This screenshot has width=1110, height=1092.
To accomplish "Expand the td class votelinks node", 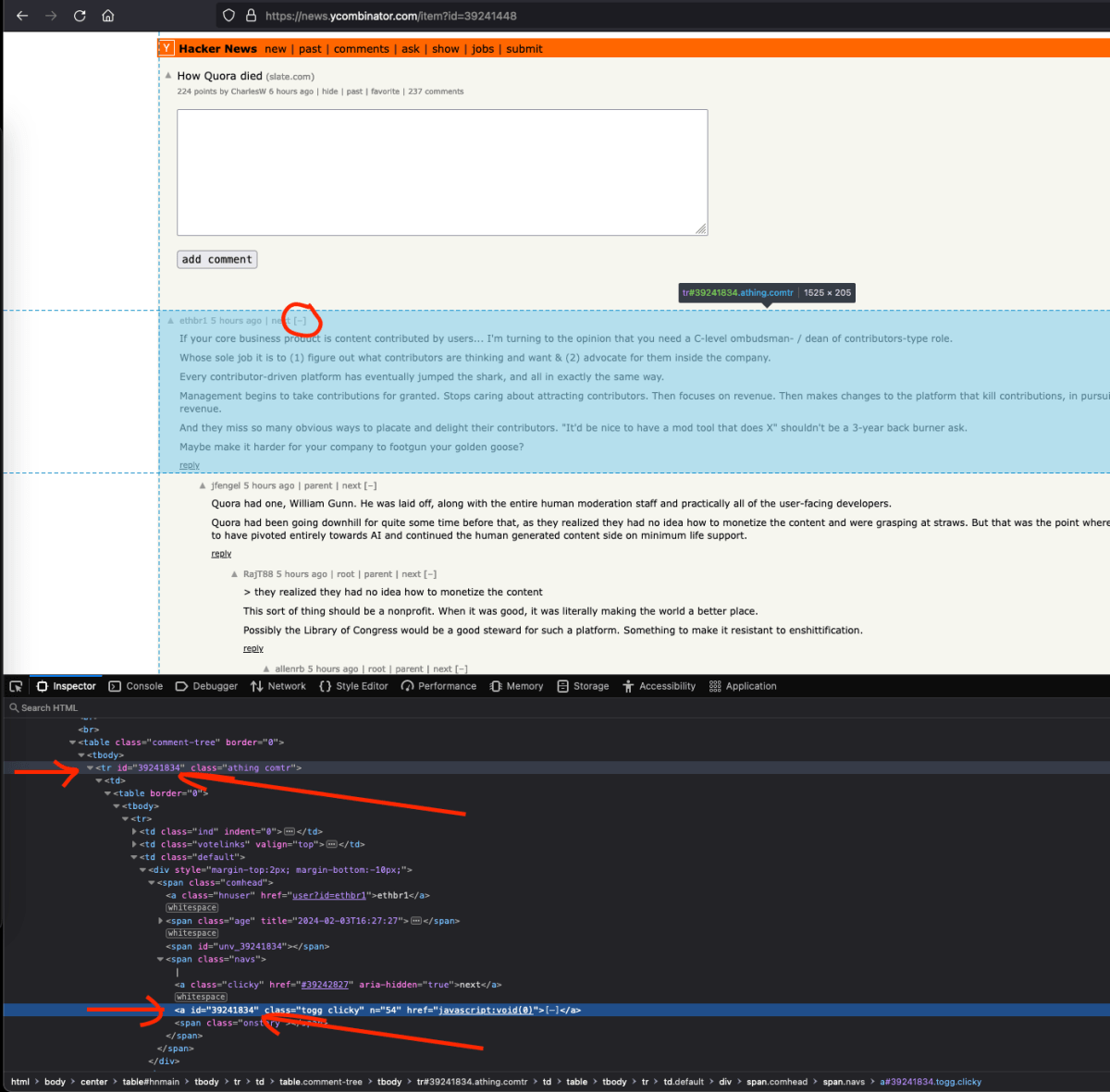I will (135, 844).
